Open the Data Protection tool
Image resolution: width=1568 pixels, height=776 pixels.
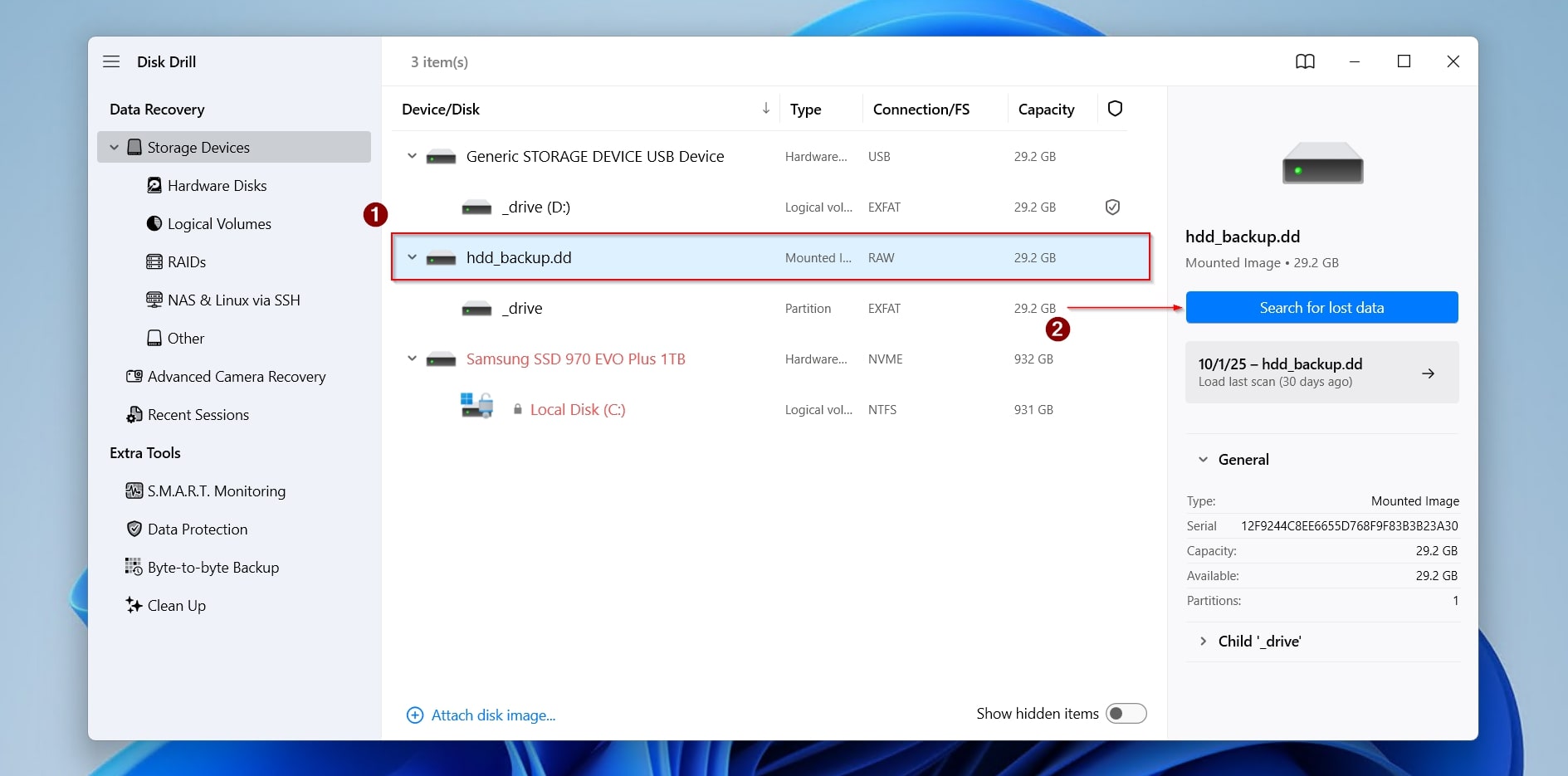tap(197, 529)
